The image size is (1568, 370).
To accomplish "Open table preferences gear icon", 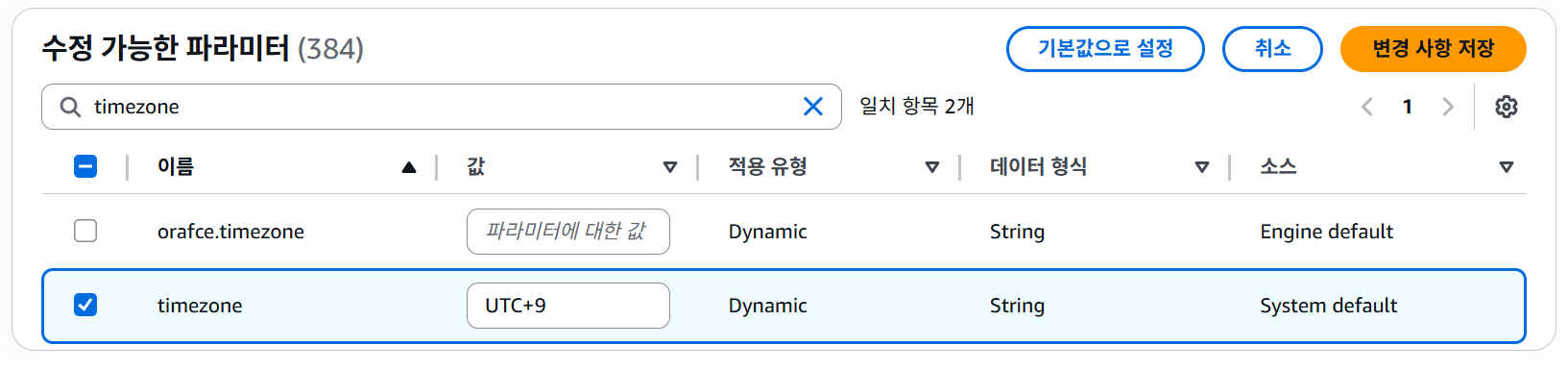I will [1507, 107].
